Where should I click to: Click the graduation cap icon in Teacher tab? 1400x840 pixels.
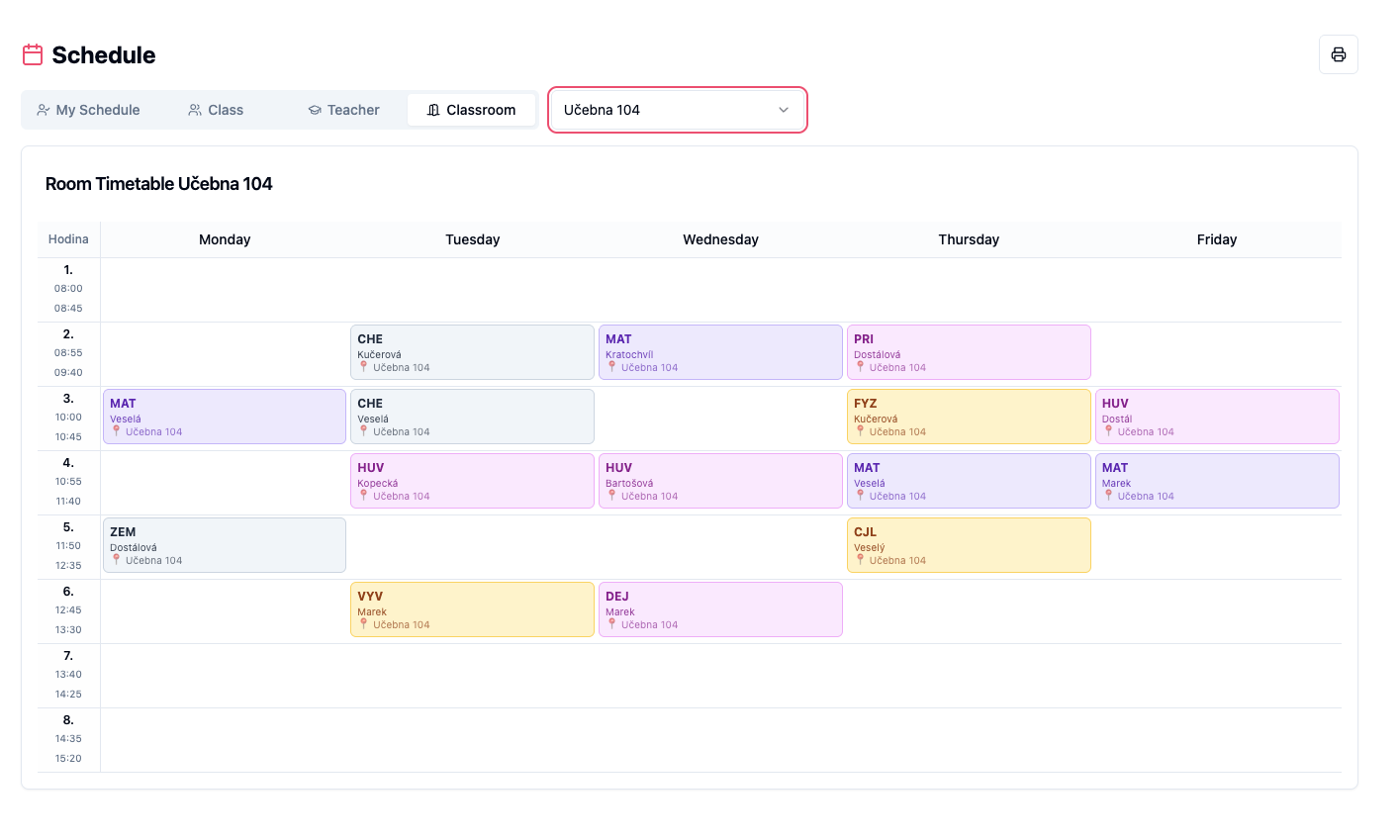[315, 110]
